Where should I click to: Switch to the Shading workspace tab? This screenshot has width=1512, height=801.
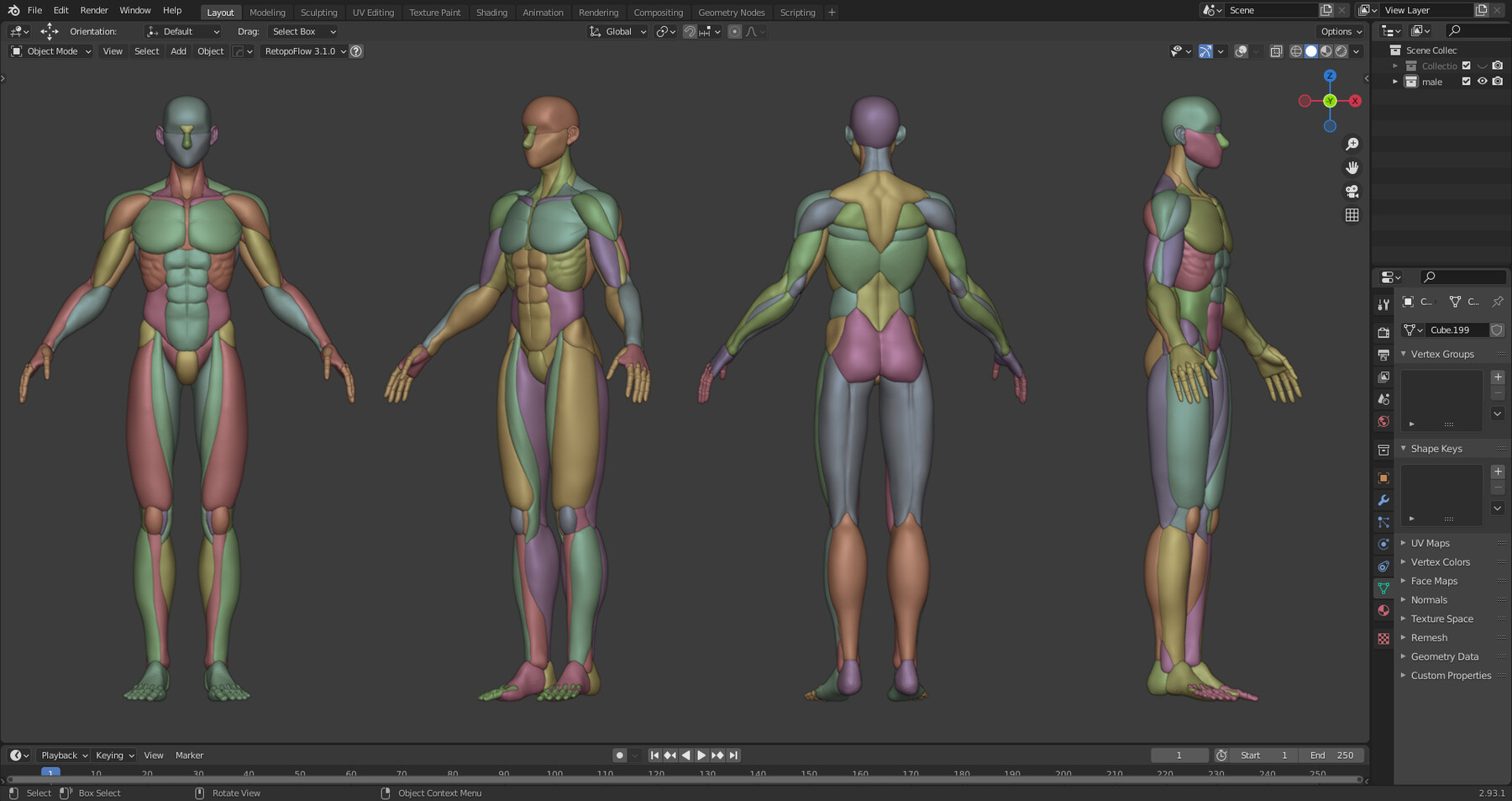click(491, 13)
